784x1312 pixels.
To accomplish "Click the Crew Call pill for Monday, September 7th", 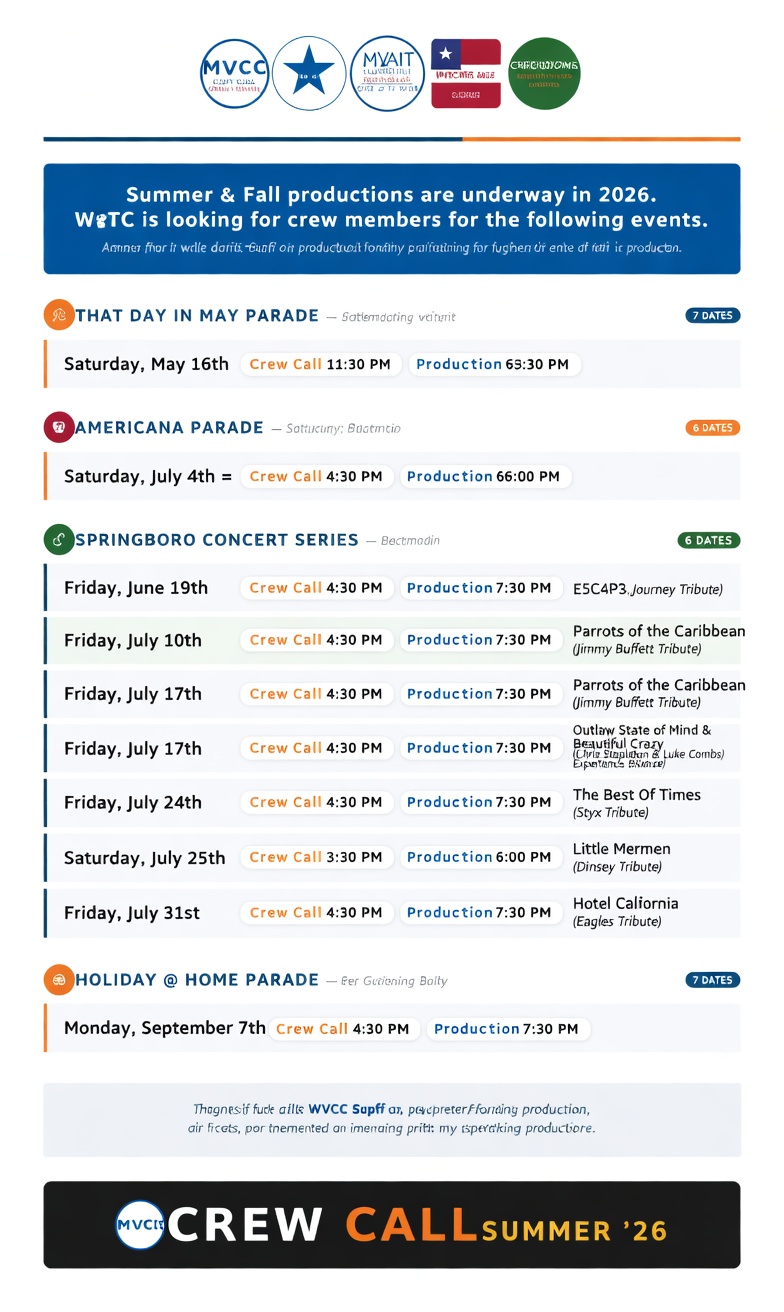I will pyautogui.click(x=342, y=1028).
